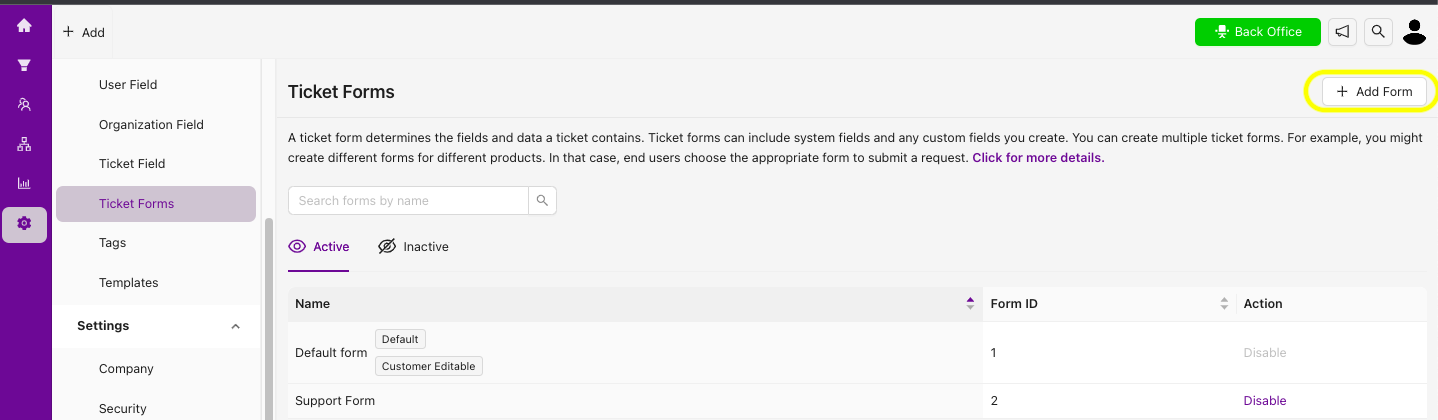The width and height of the screenshot is (1438, 420).
Task: Click the search forms magnifier button
Action: click(x=542, y=201)
